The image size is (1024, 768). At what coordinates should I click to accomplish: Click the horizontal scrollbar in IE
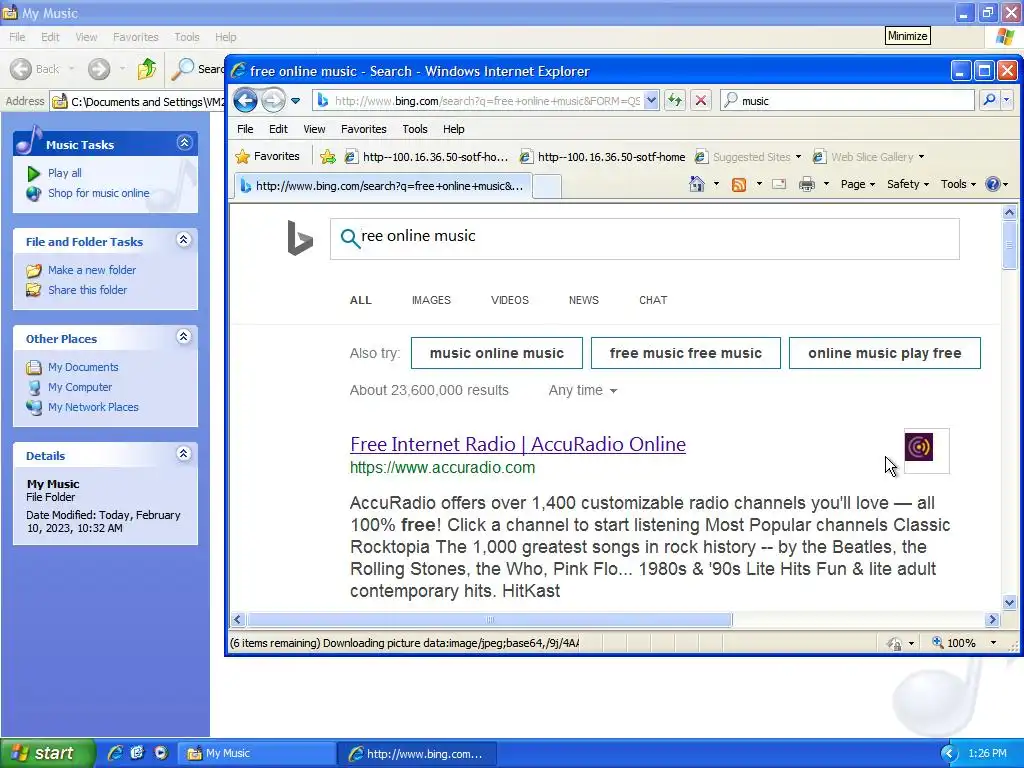tap(490, 619)
